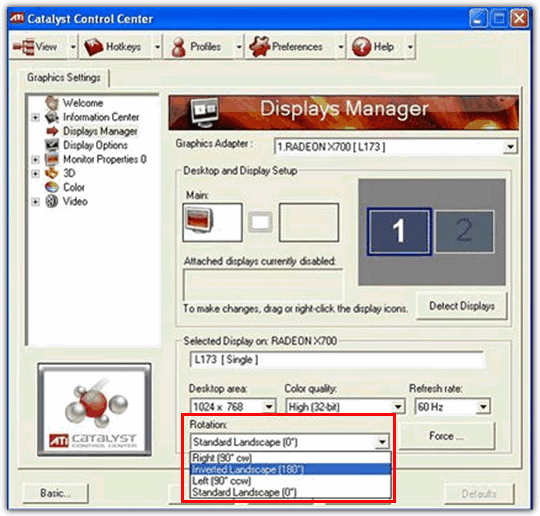Select the 3D tree item
This screenshot has height=516, width=540.
point(69,173)
